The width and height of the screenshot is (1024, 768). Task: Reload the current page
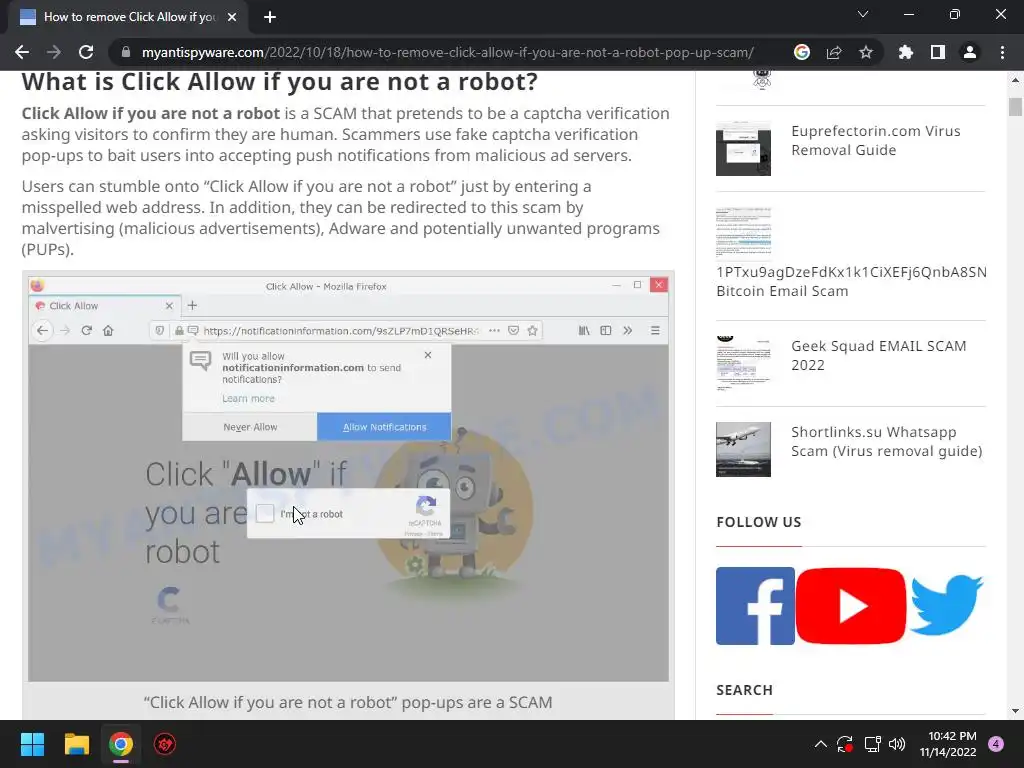[x=86, y=52]
